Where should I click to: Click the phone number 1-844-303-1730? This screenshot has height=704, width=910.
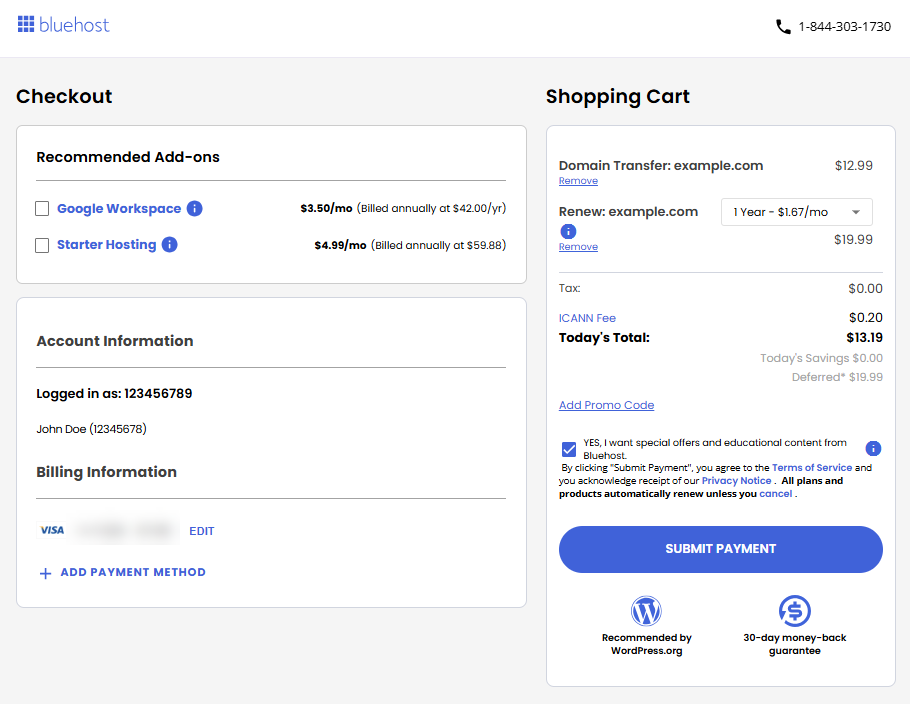844,27
